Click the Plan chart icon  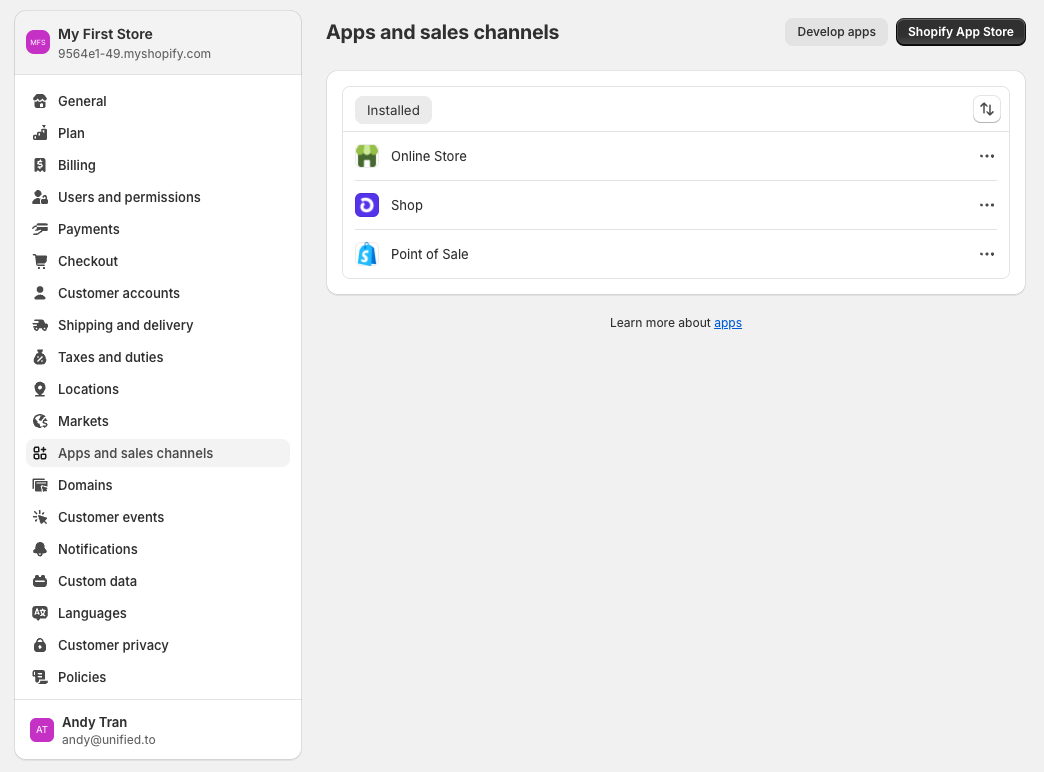[x=40, y=133]
